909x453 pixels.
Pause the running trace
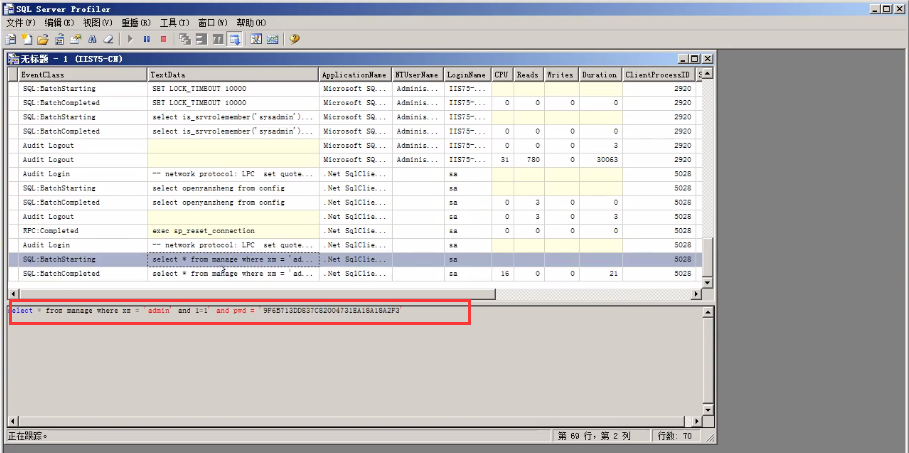(x=147, y=39)
